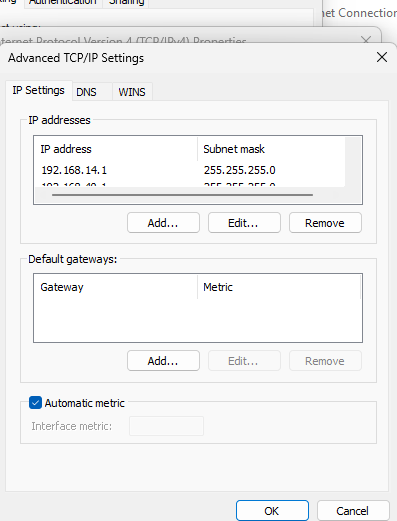
Task: Confirm settings with the OK button
Action: click(x=272, y=511)
